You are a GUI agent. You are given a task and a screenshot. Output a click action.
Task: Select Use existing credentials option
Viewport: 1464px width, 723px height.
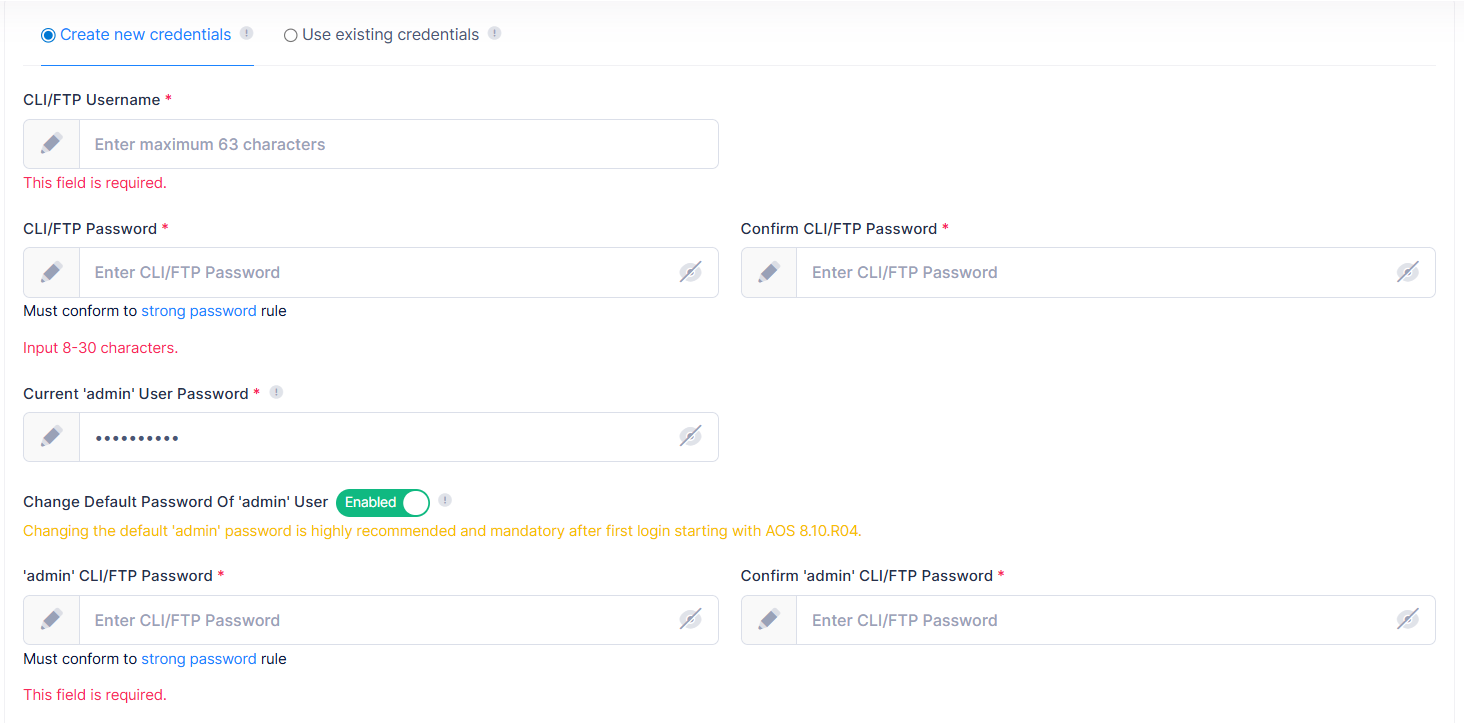pyautogui.click(x=291, y=35)
